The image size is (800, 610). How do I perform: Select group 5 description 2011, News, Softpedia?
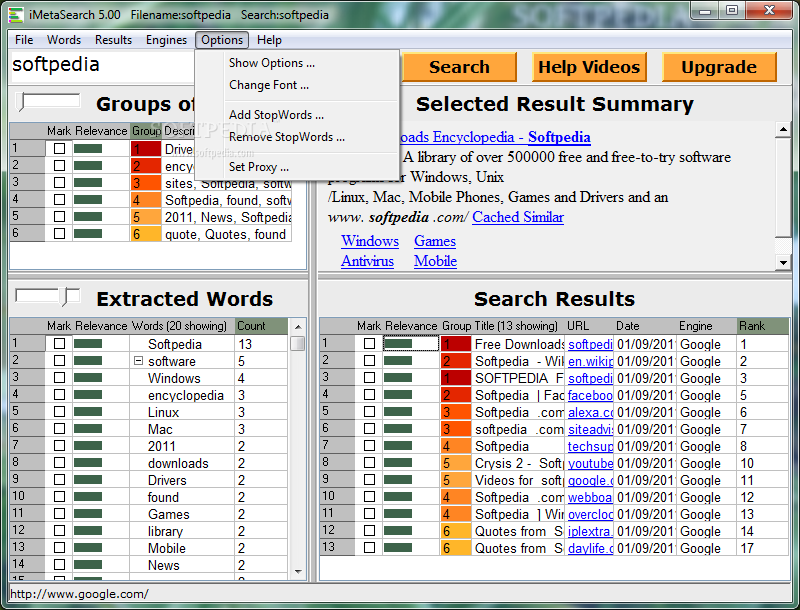[x=228, y=217]
